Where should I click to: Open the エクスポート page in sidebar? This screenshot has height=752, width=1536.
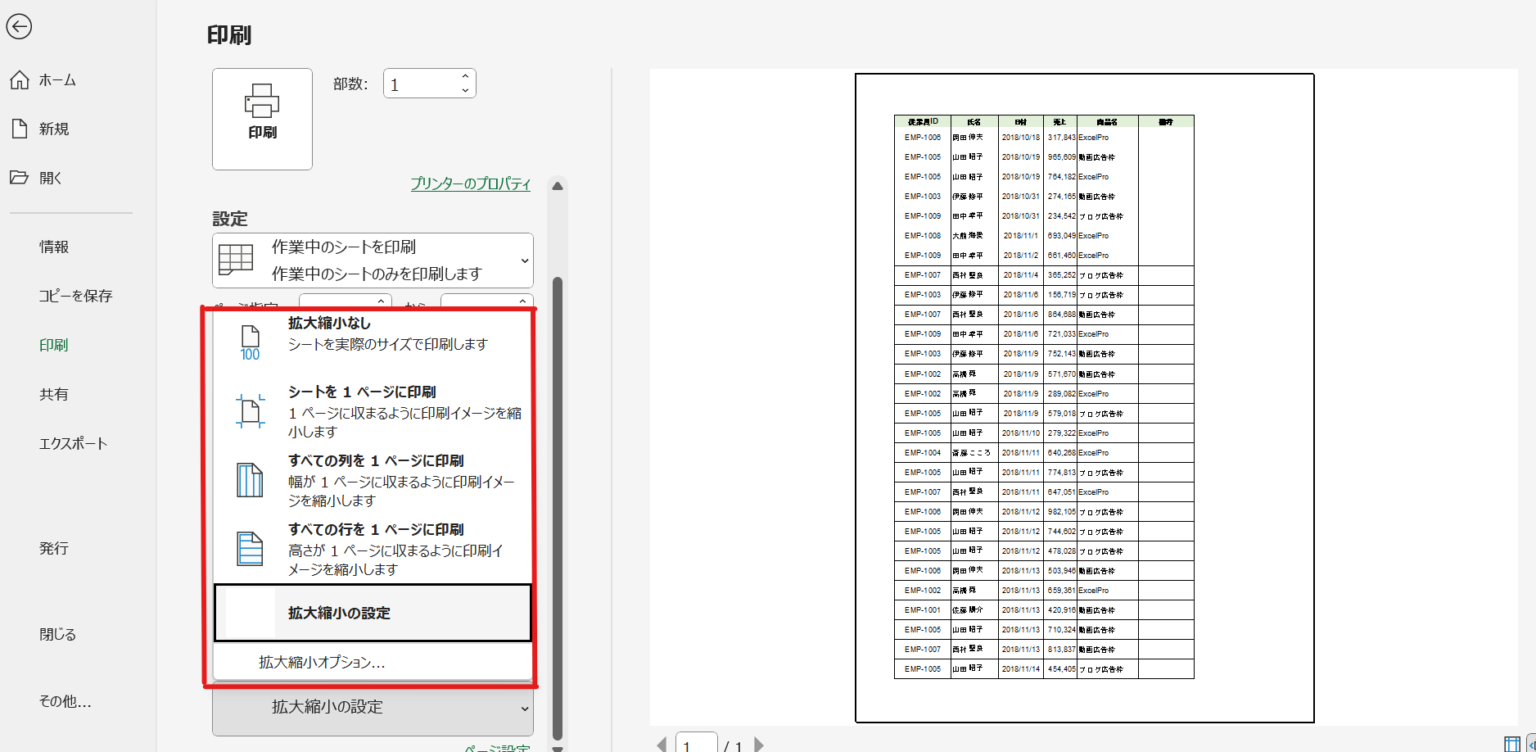click(x=73, y=443)
